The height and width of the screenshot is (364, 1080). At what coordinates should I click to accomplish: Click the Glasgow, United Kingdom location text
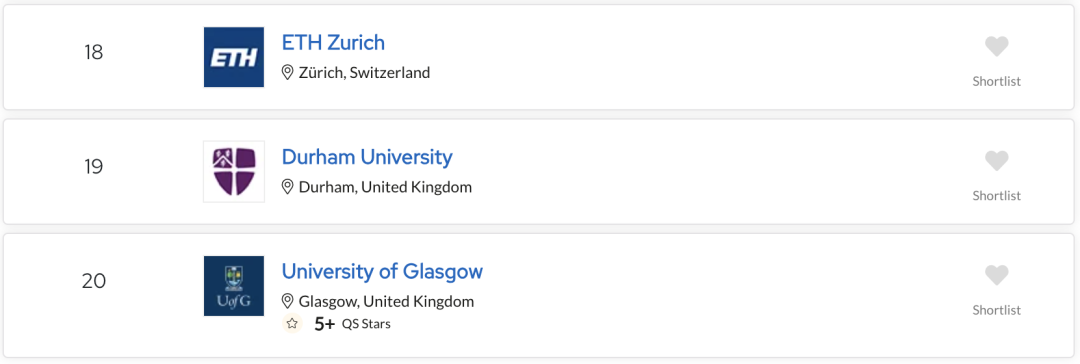[x=386, y=301]
